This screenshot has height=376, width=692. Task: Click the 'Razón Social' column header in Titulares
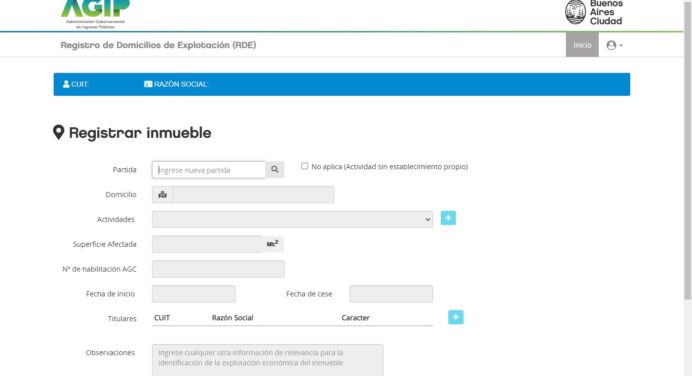233,318
